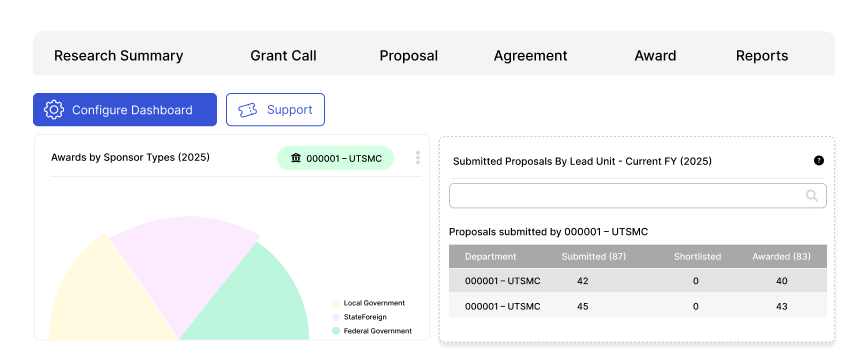Toggle the Local Government legend swatch
The image size is (862, 364).
pyautogui.click(x=336, y=303)
